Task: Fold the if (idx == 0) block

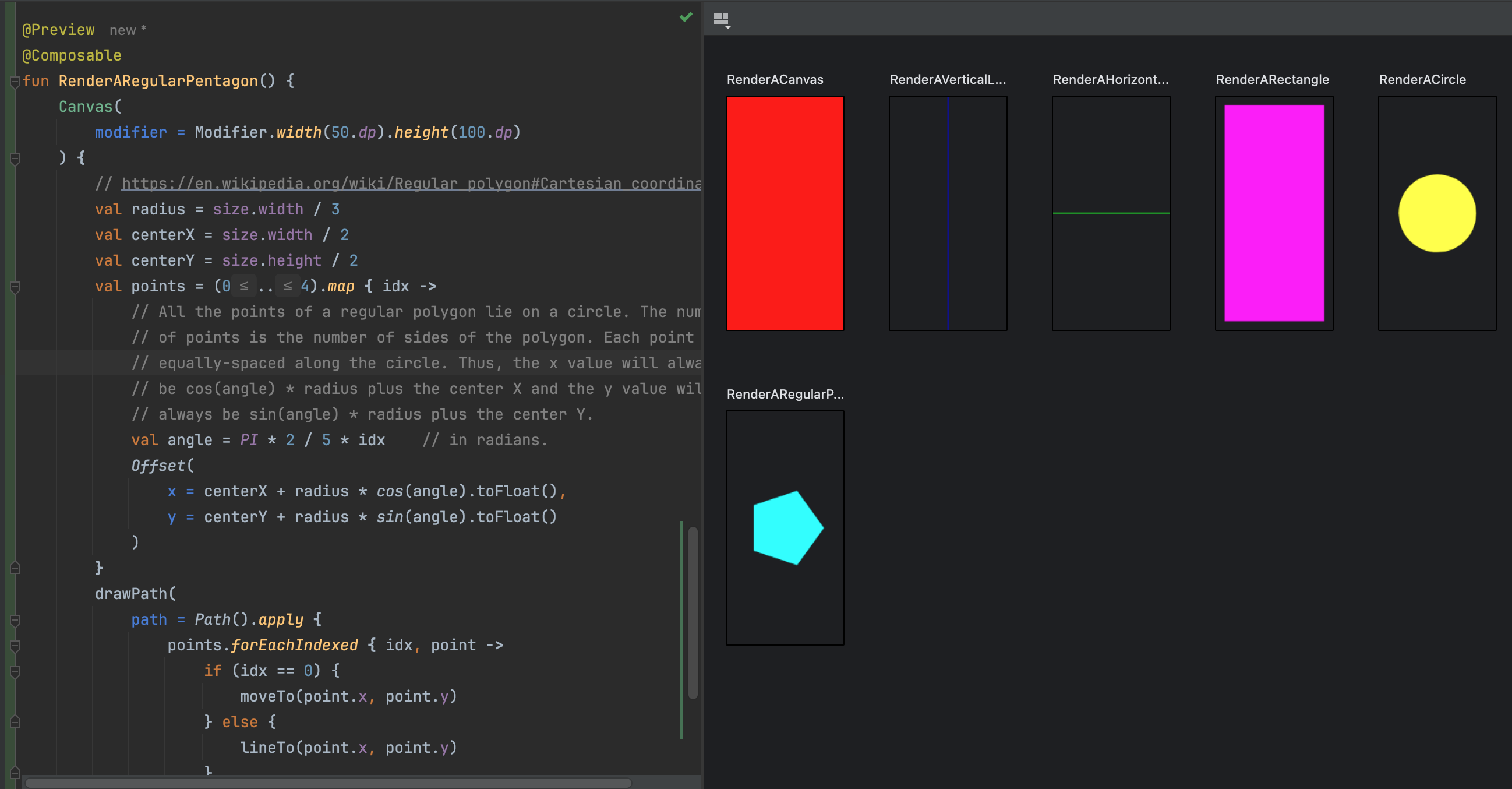Action: pyautogui.click(x=15, y=672)
